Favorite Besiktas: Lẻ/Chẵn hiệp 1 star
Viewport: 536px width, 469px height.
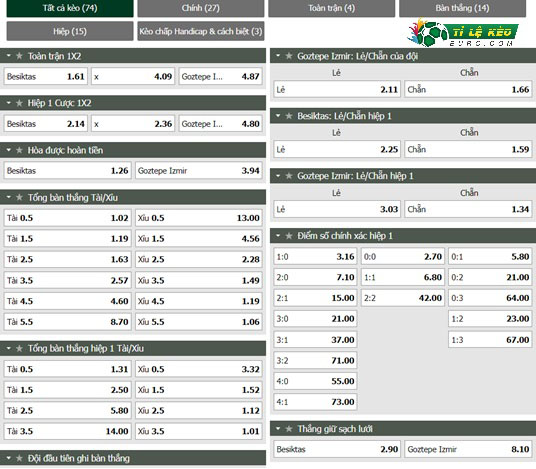[x=289, y=116]
